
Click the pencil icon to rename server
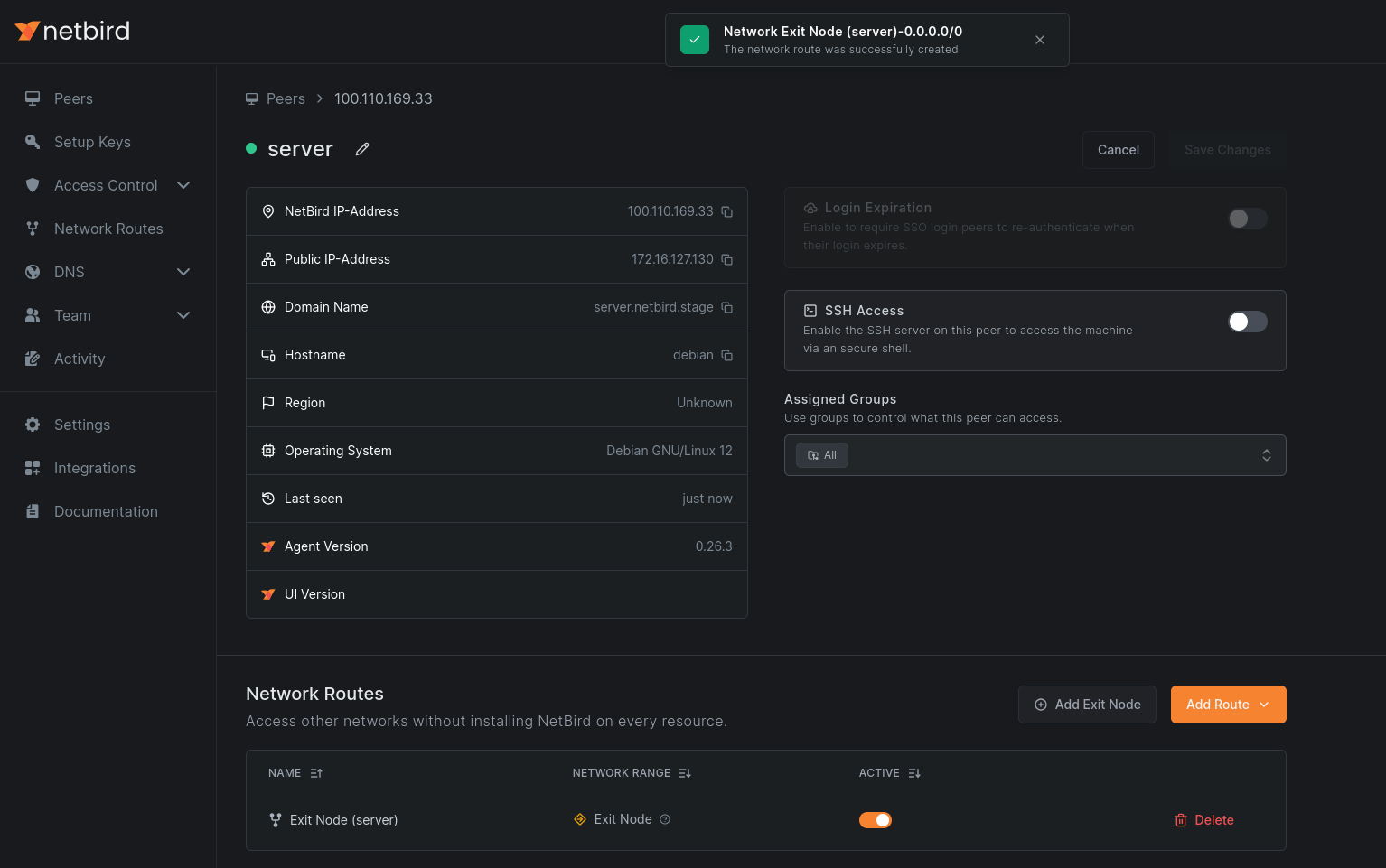point(362,148)
